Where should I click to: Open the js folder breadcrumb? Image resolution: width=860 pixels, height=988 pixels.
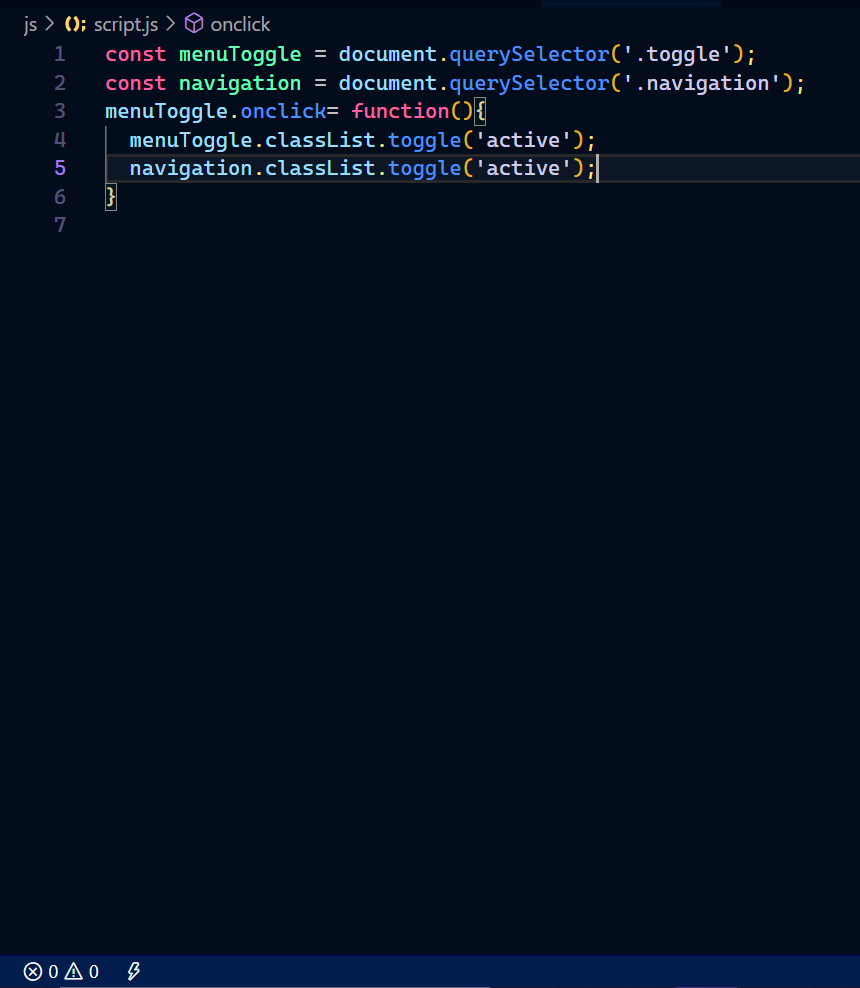click(x=30, y=25)
